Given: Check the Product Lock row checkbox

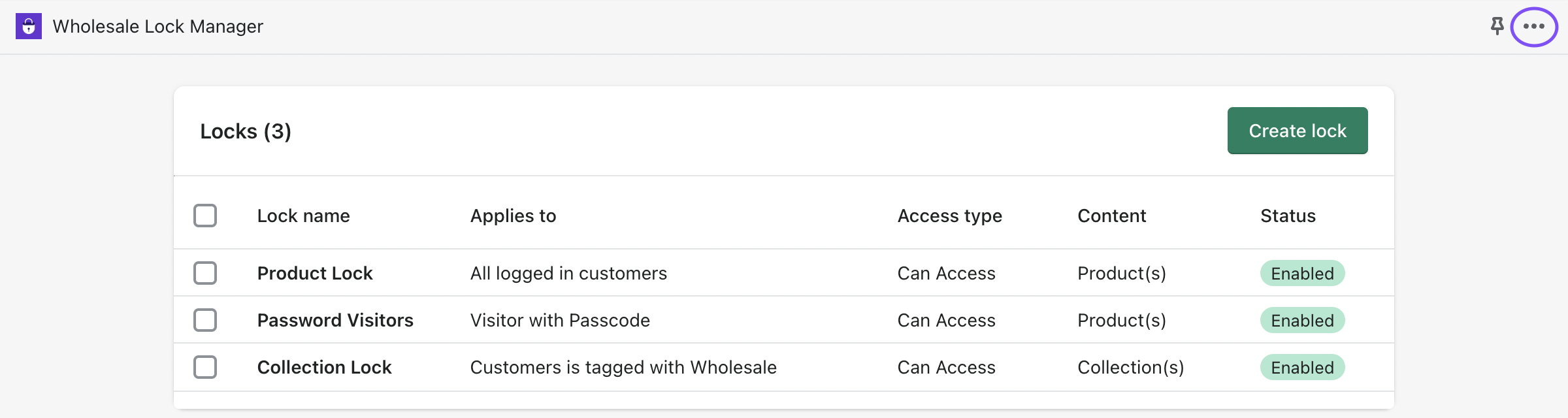Looking at the screenshot, I should click(x=205, y=273).
